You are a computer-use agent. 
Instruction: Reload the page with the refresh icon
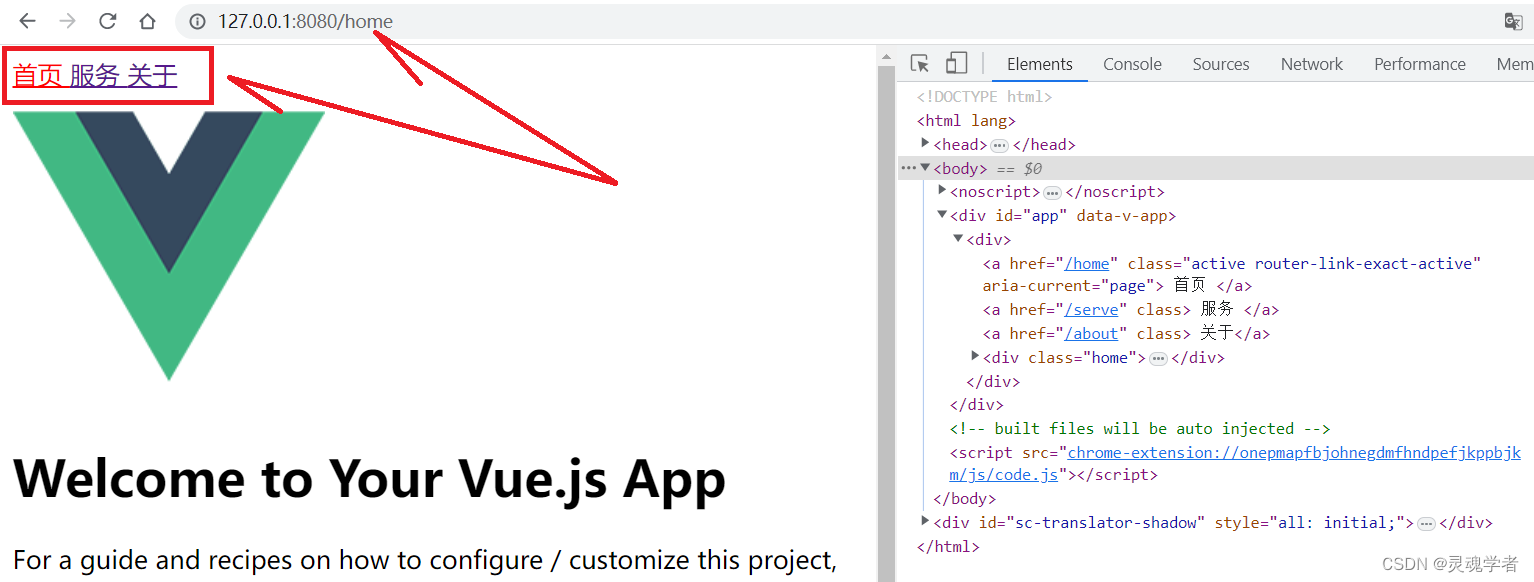click(x=107, y=21)
